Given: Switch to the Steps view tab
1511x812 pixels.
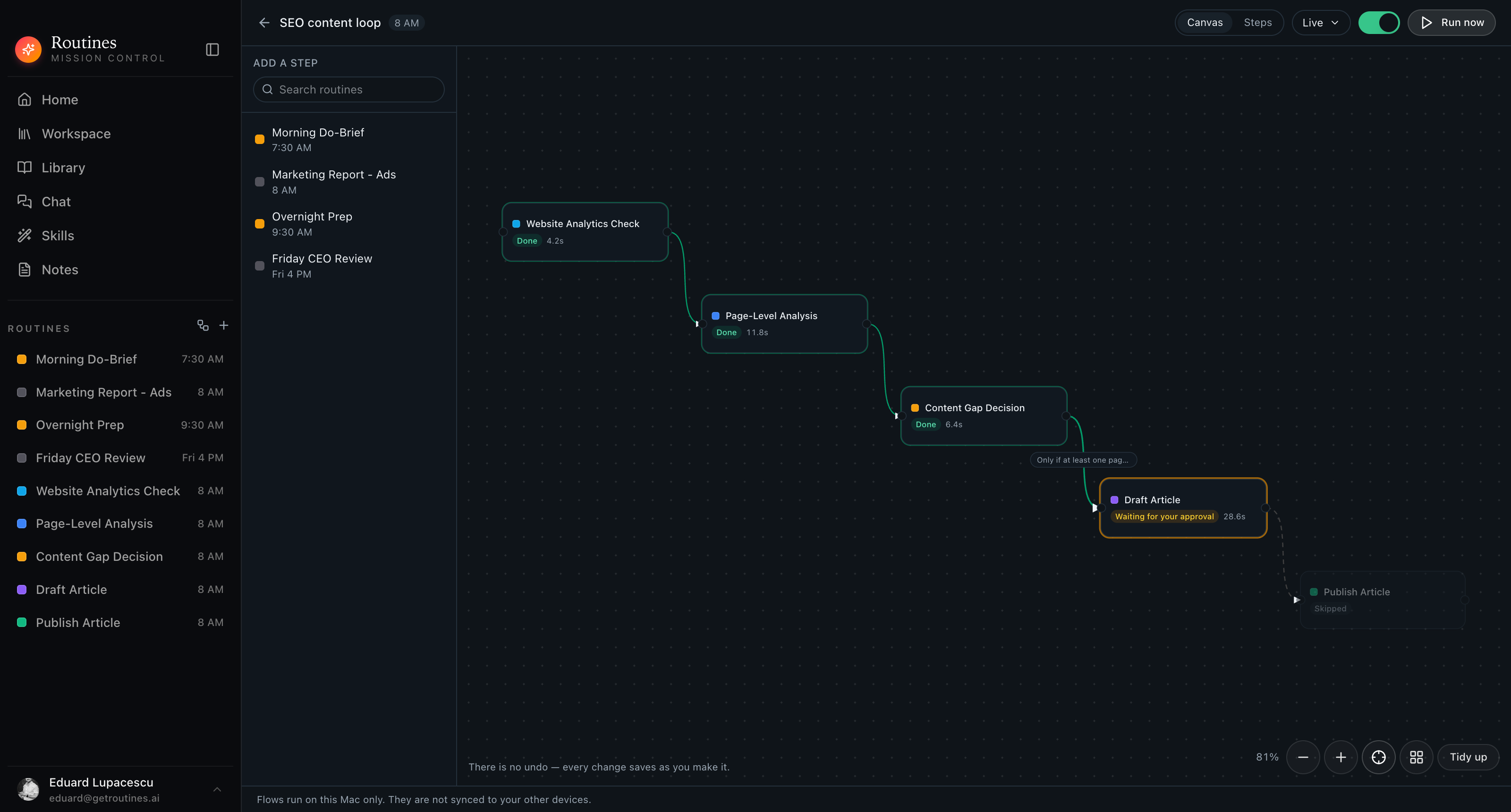Looking at the screenshot, I should point(1257,23).
